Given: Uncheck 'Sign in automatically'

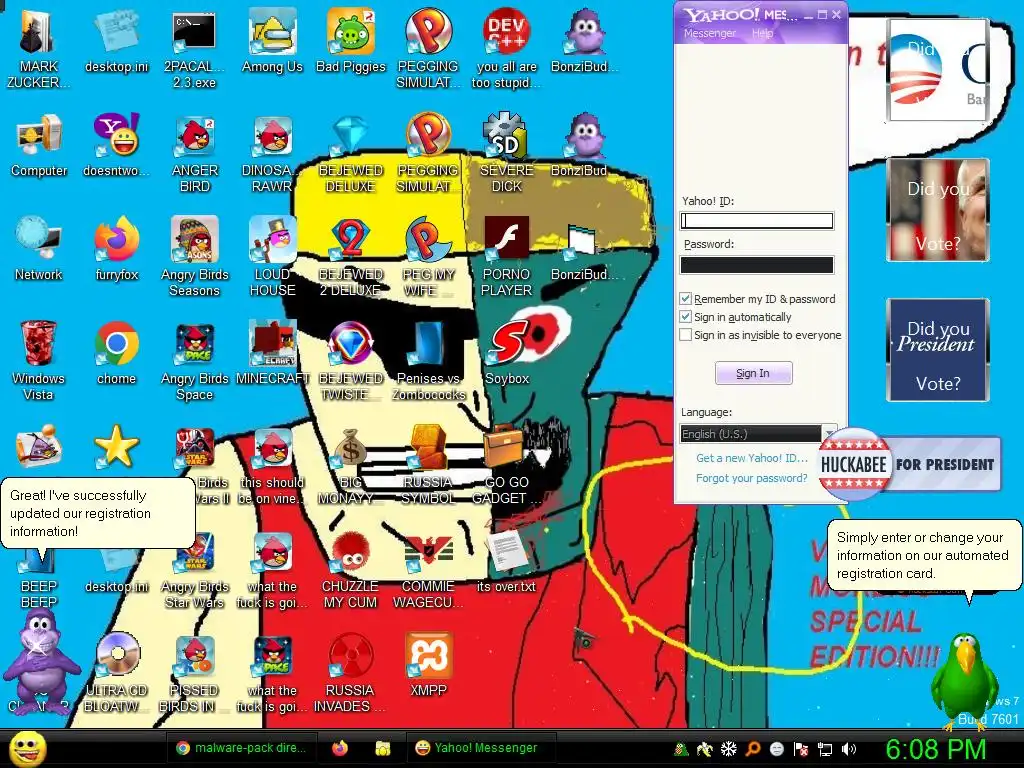Looking at the screenshot, I should [685, 317].
